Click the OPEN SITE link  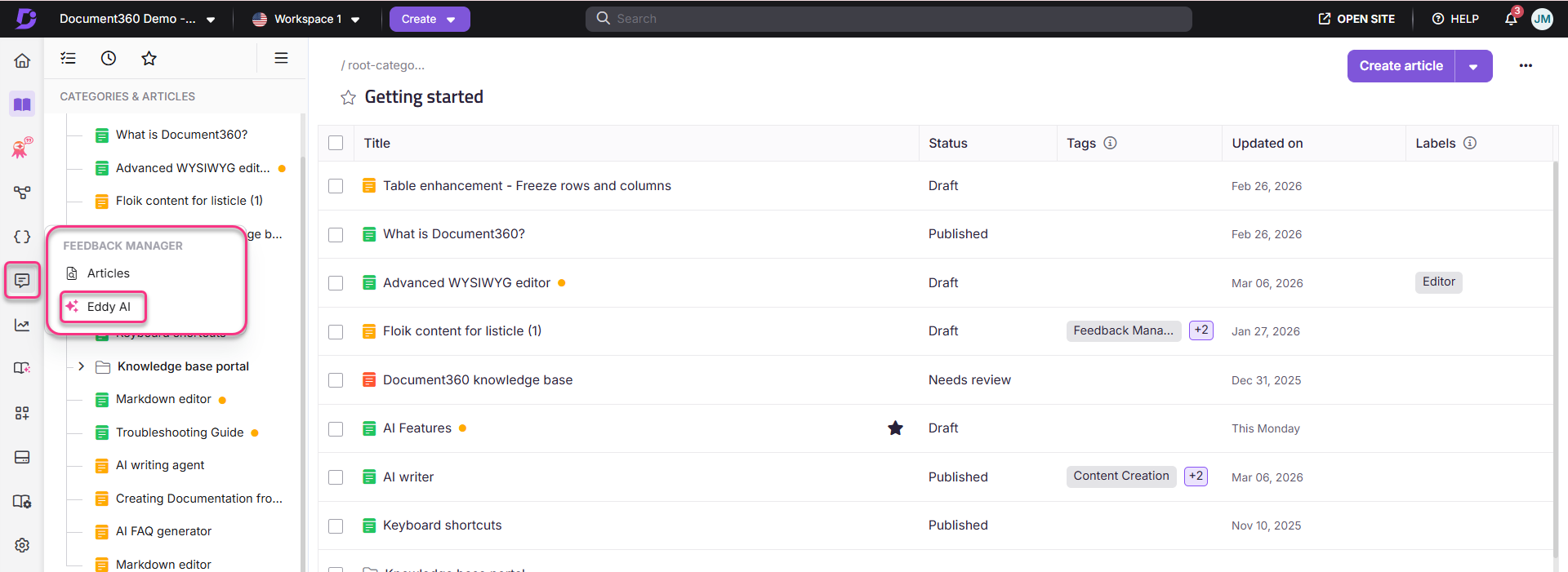[x=1356, y=19]
